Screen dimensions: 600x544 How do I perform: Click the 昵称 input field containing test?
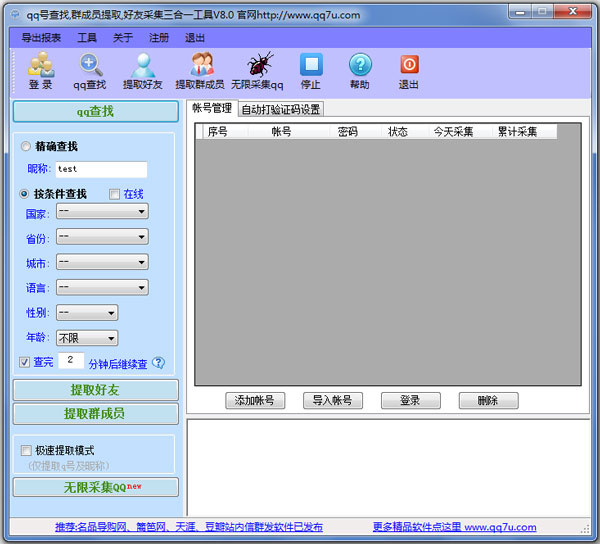[x=101, y=169]
